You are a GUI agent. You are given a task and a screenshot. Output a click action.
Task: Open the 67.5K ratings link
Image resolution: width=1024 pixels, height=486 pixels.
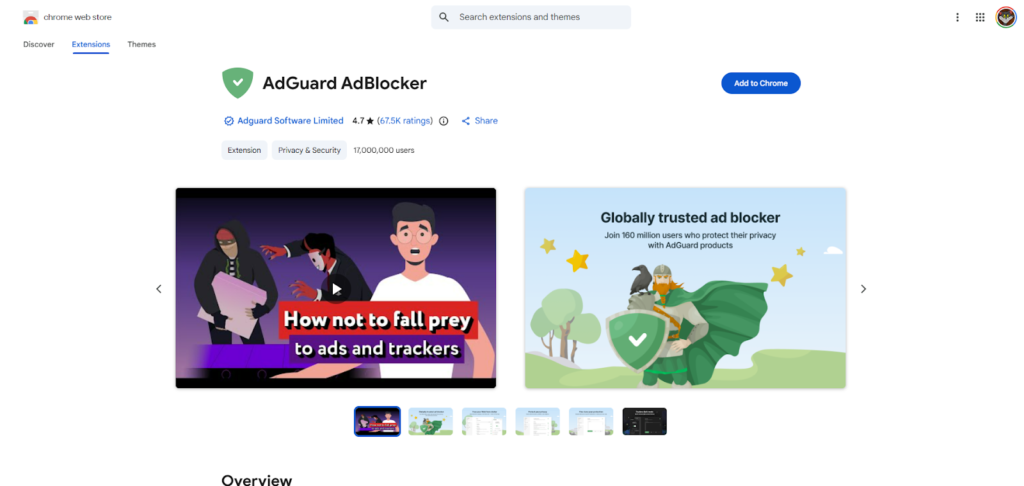tap(406, 121)
